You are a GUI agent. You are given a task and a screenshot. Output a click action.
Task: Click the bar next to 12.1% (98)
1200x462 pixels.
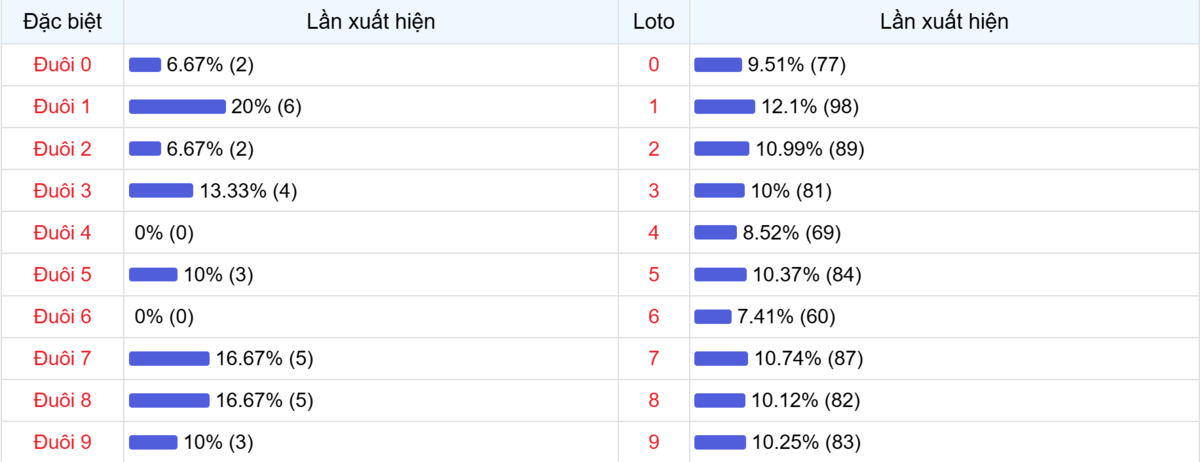(x=724, y=107)
